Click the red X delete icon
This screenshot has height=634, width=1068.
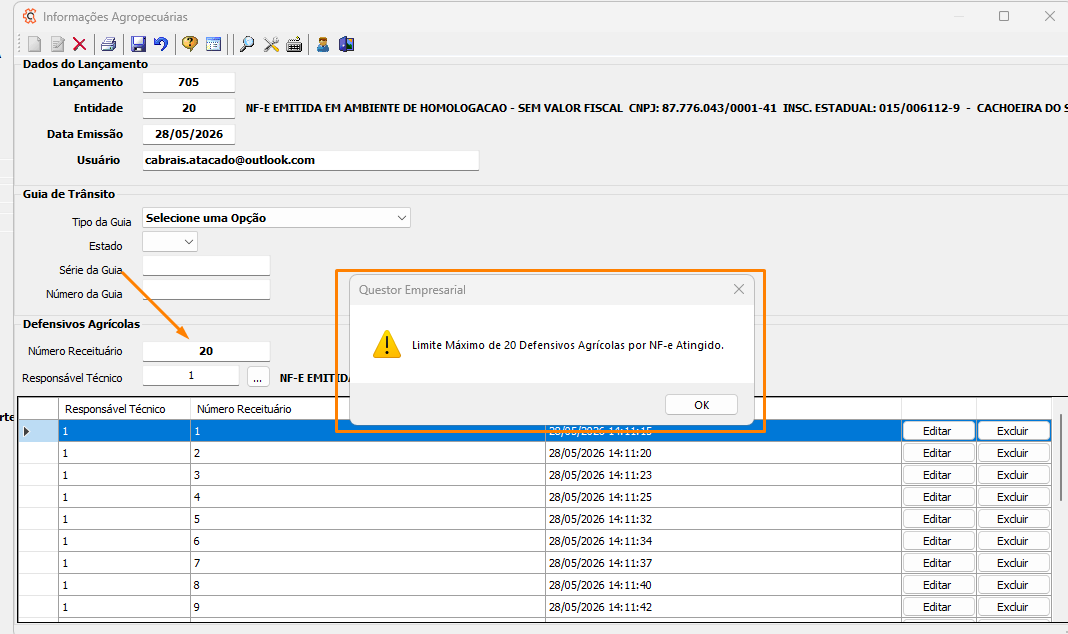80,44
